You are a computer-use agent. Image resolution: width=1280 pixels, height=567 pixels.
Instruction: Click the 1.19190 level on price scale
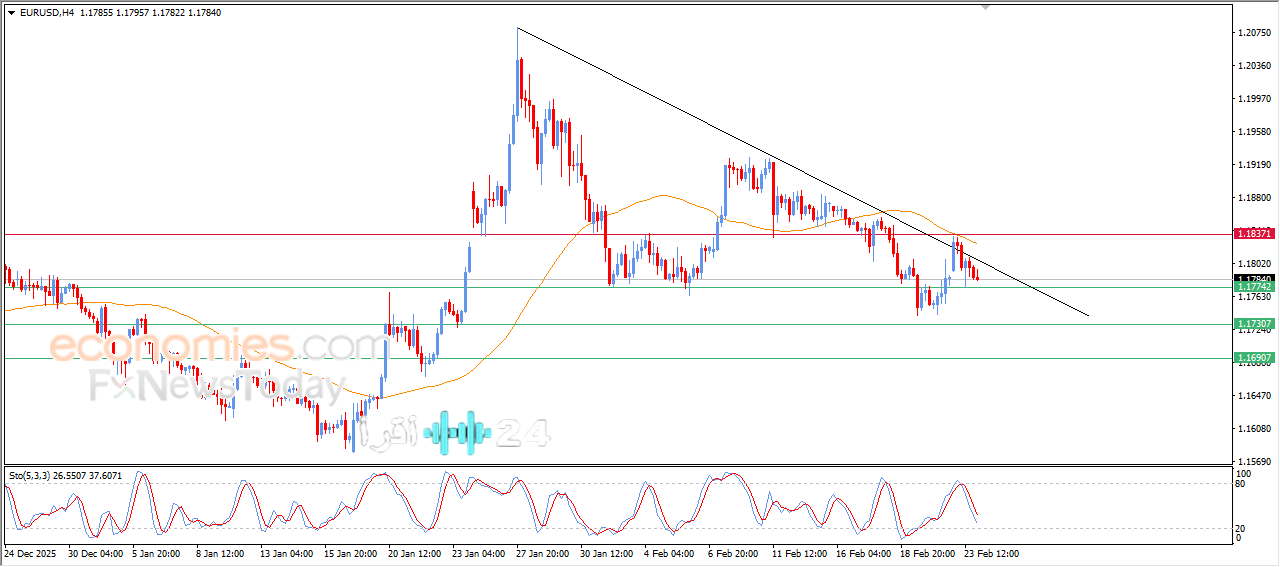1253,165
